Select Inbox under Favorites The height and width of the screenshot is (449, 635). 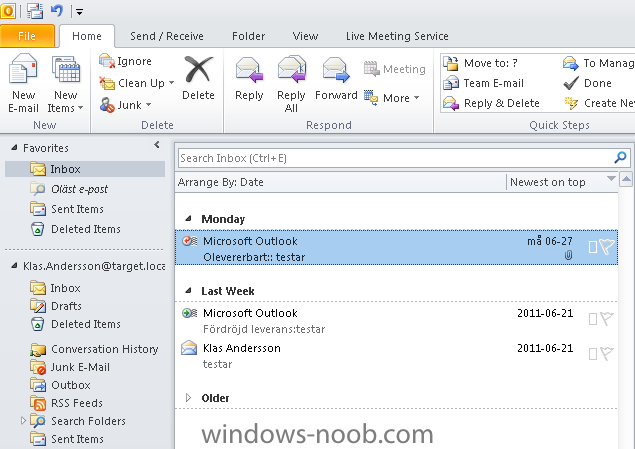click(x=85, y=169)
